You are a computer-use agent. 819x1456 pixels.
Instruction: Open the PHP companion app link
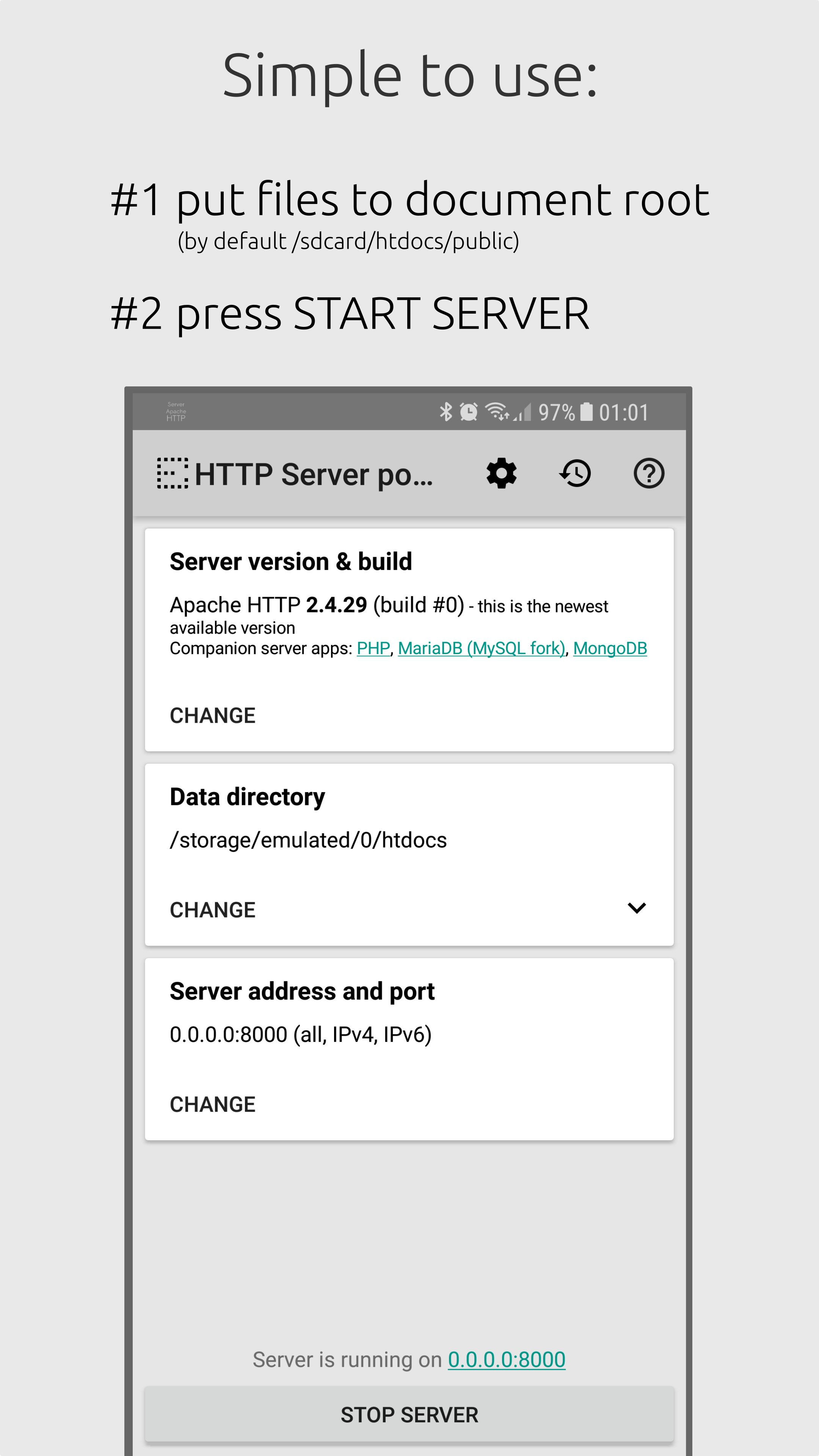[x=373, y=648]
